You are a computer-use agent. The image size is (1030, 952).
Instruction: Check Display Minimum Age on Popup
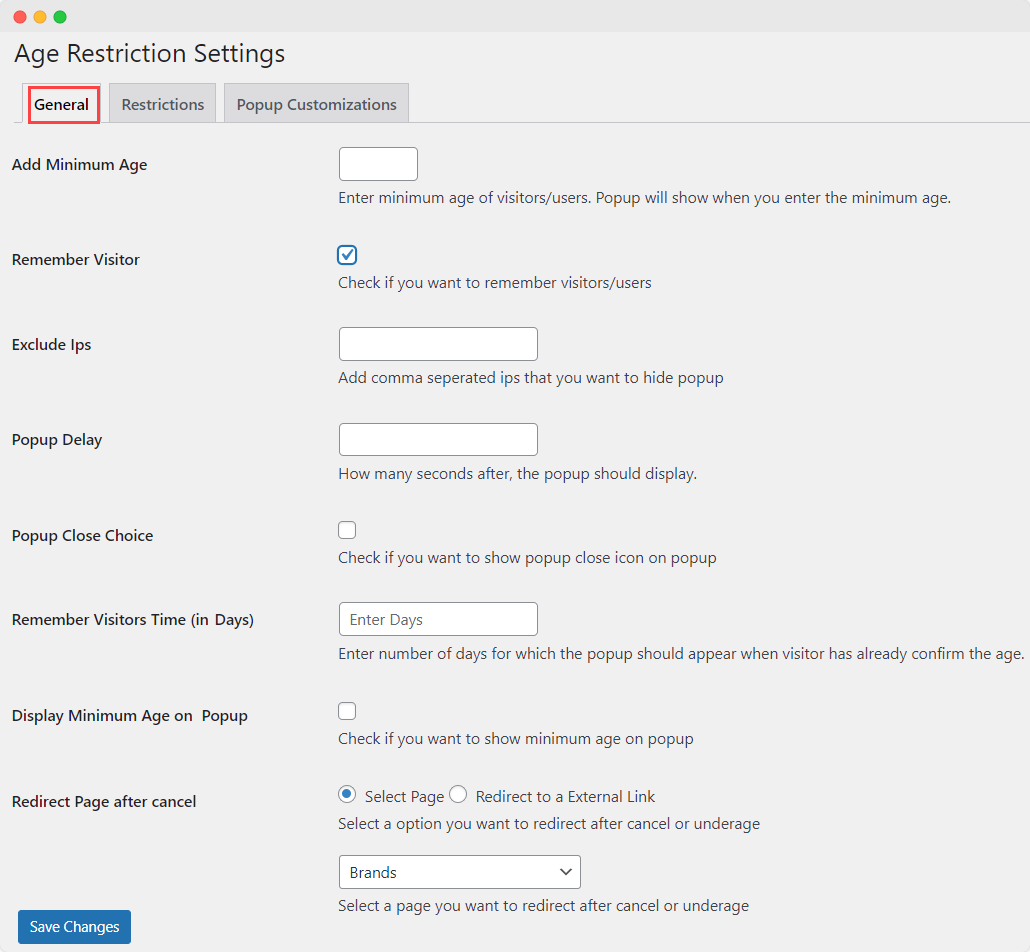pos(347,711)
